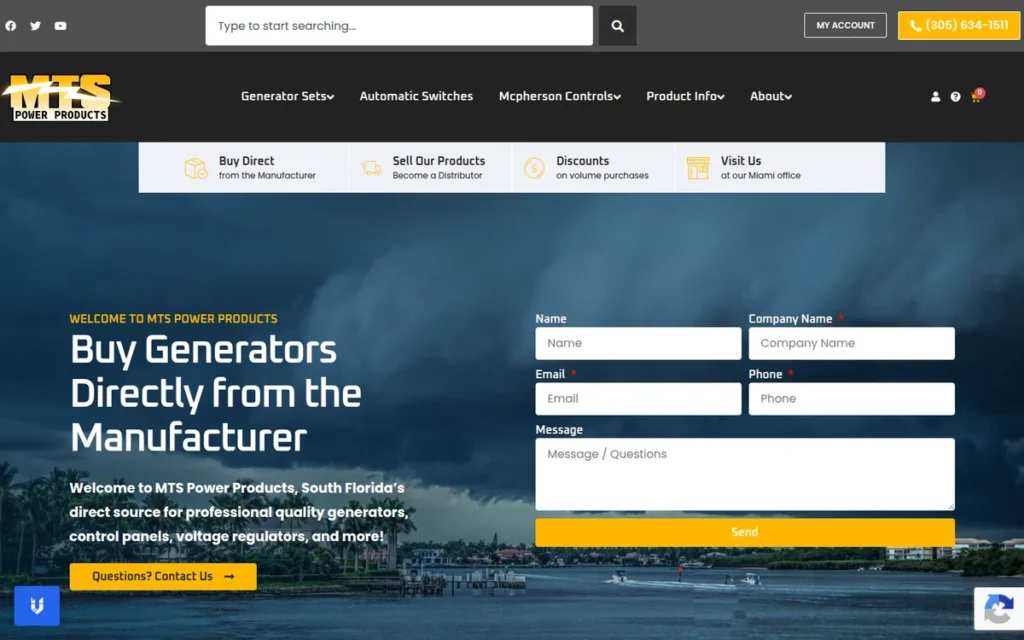
Task: Open the blue accessibility widget icon
Action: (x=37, y=605)
